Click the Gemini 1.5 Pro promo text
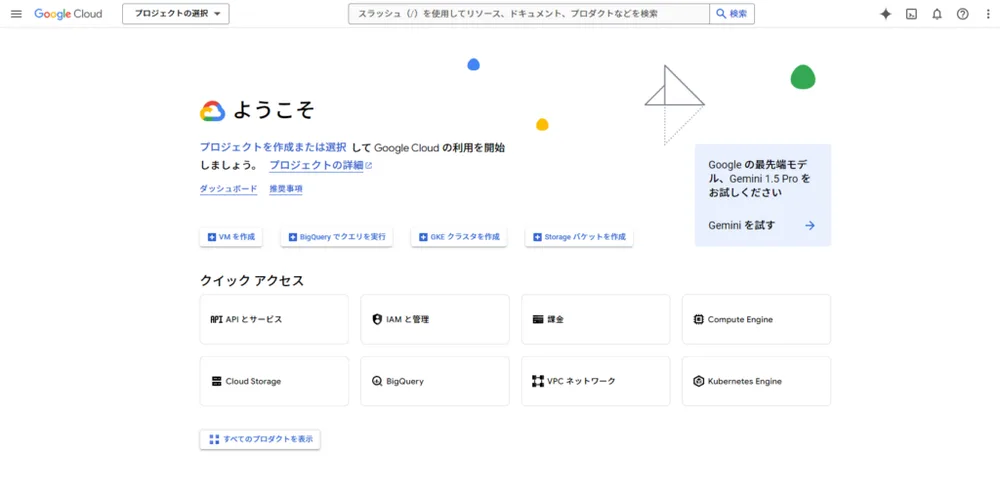Image resolution: width=1000 pixels, height=493 pixels. pyautogui.click(x=760, y=178)
